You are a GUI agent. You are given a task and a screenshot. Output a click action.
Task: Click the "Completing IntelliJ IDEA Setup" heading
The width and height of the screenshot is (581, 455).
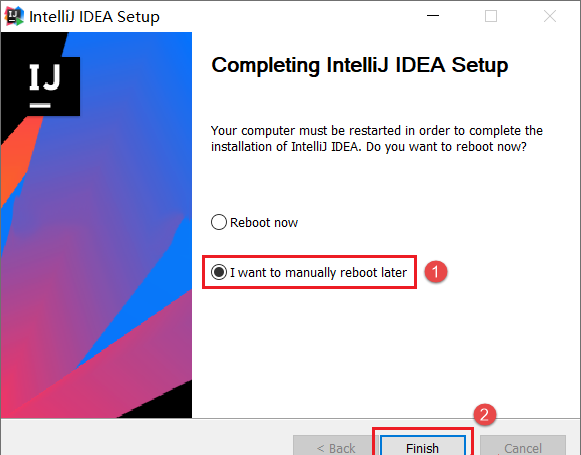click(x=359, y=65)
